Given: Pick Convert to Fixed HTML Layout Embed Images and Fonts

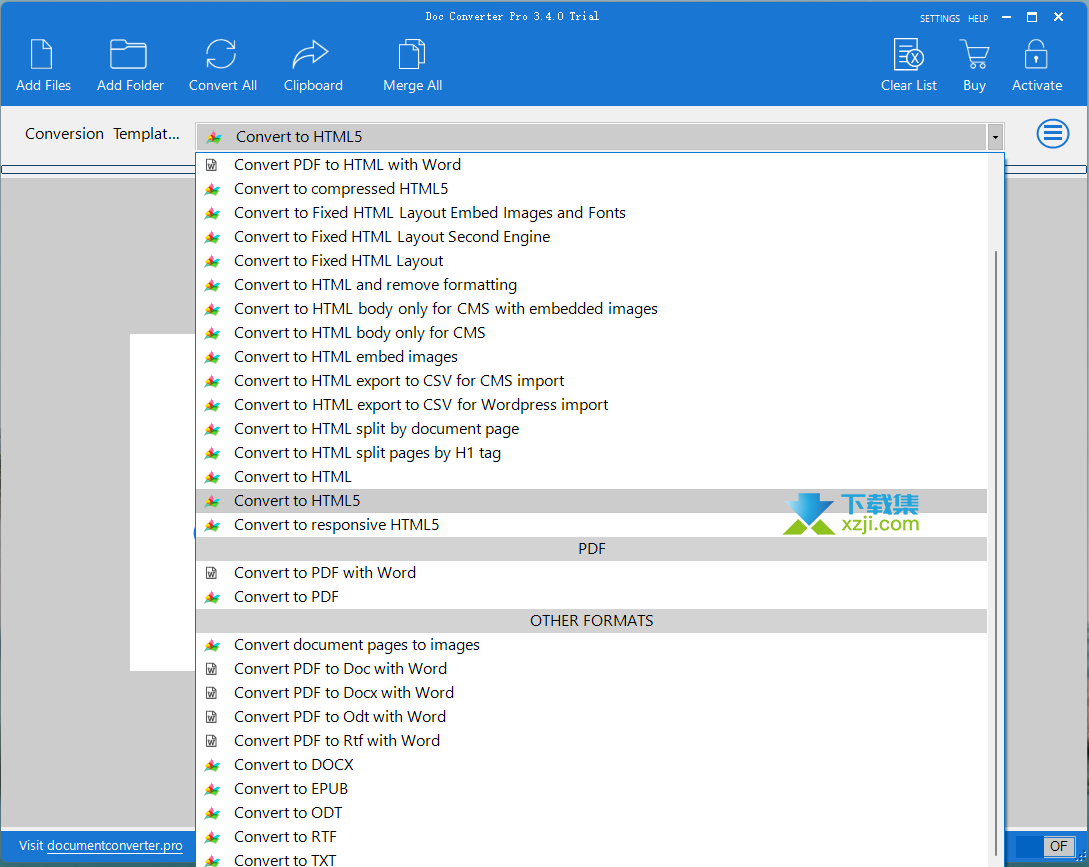Looking at the screenshot, I should coord(591,213).
